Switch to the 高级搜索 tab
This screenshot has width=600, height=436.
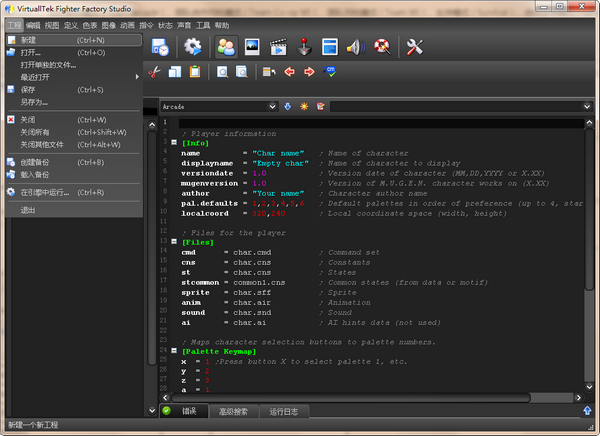[233, 411]
